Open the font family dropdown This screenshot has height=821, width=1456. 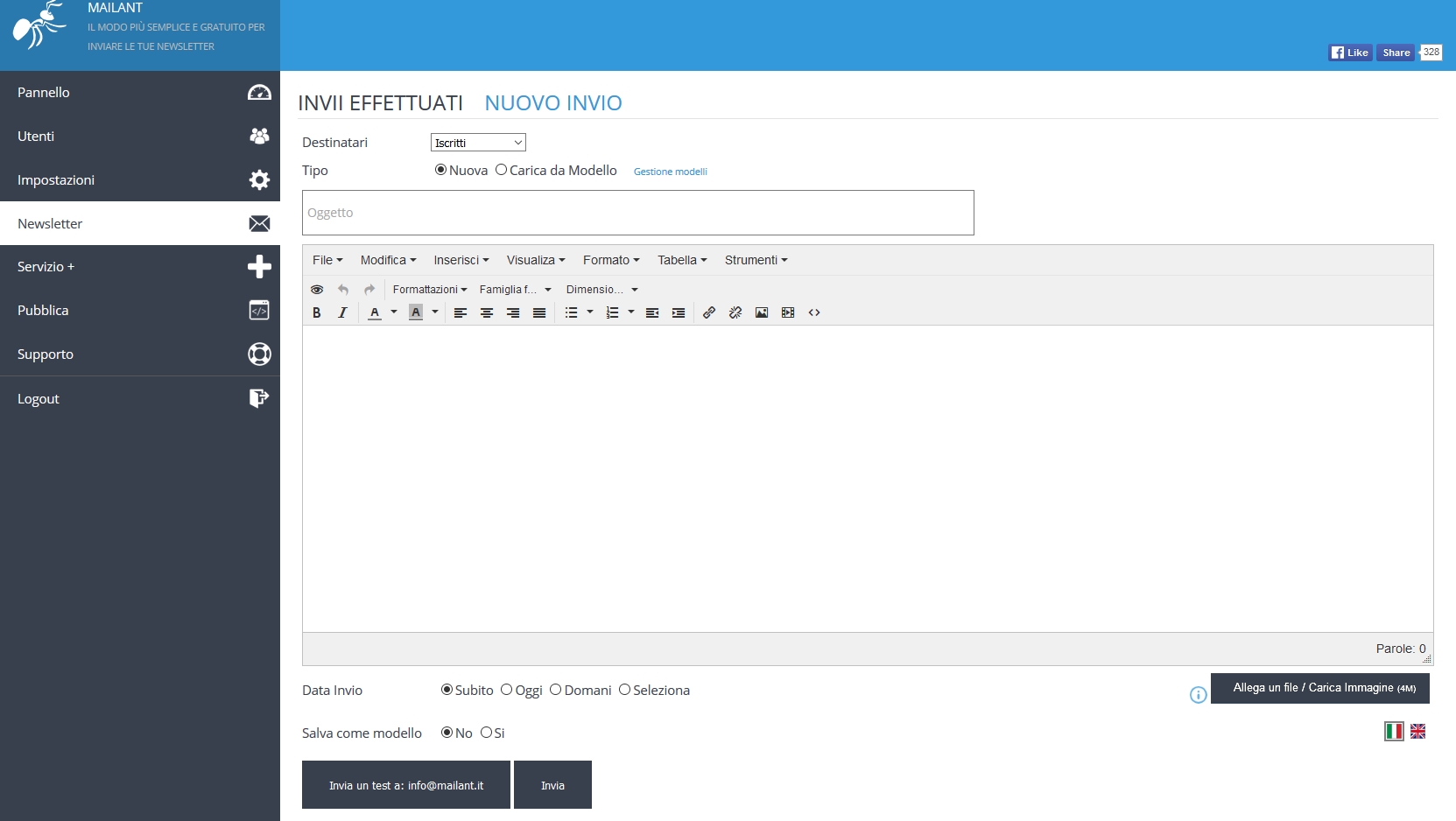515,290
